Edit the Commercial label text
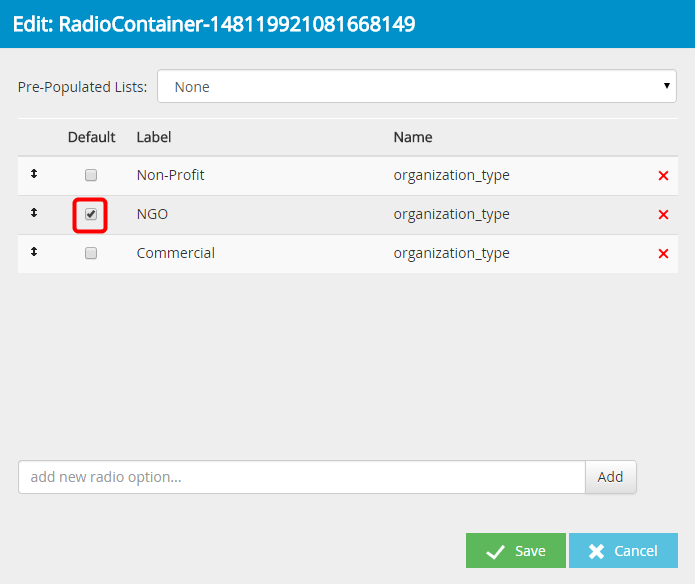The height and width of the screenshot is (584, 695). pyautogui.click(x=175, y=253)
